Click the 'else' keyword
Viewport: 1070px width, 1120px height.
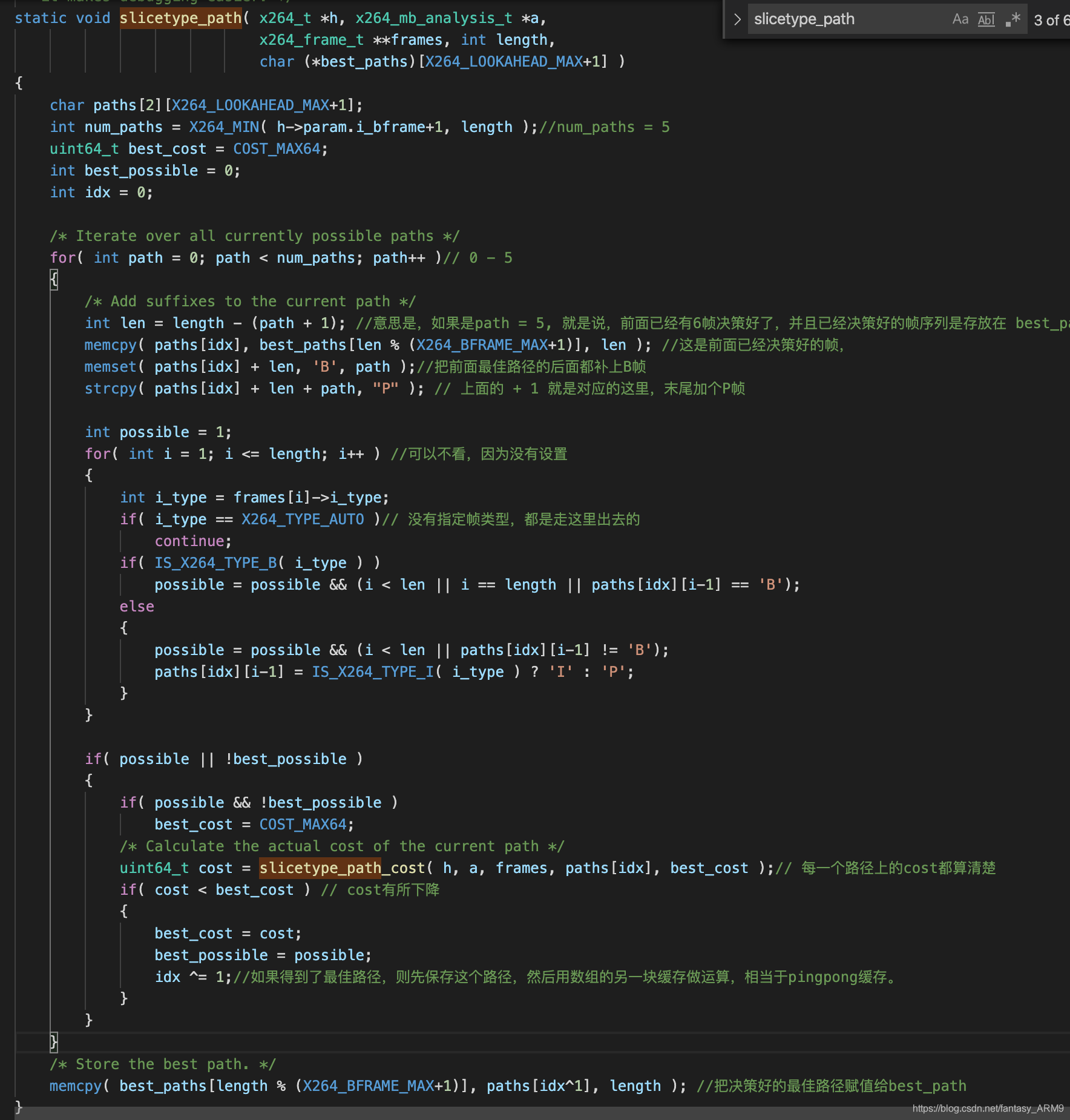click(x=137, y=607)
